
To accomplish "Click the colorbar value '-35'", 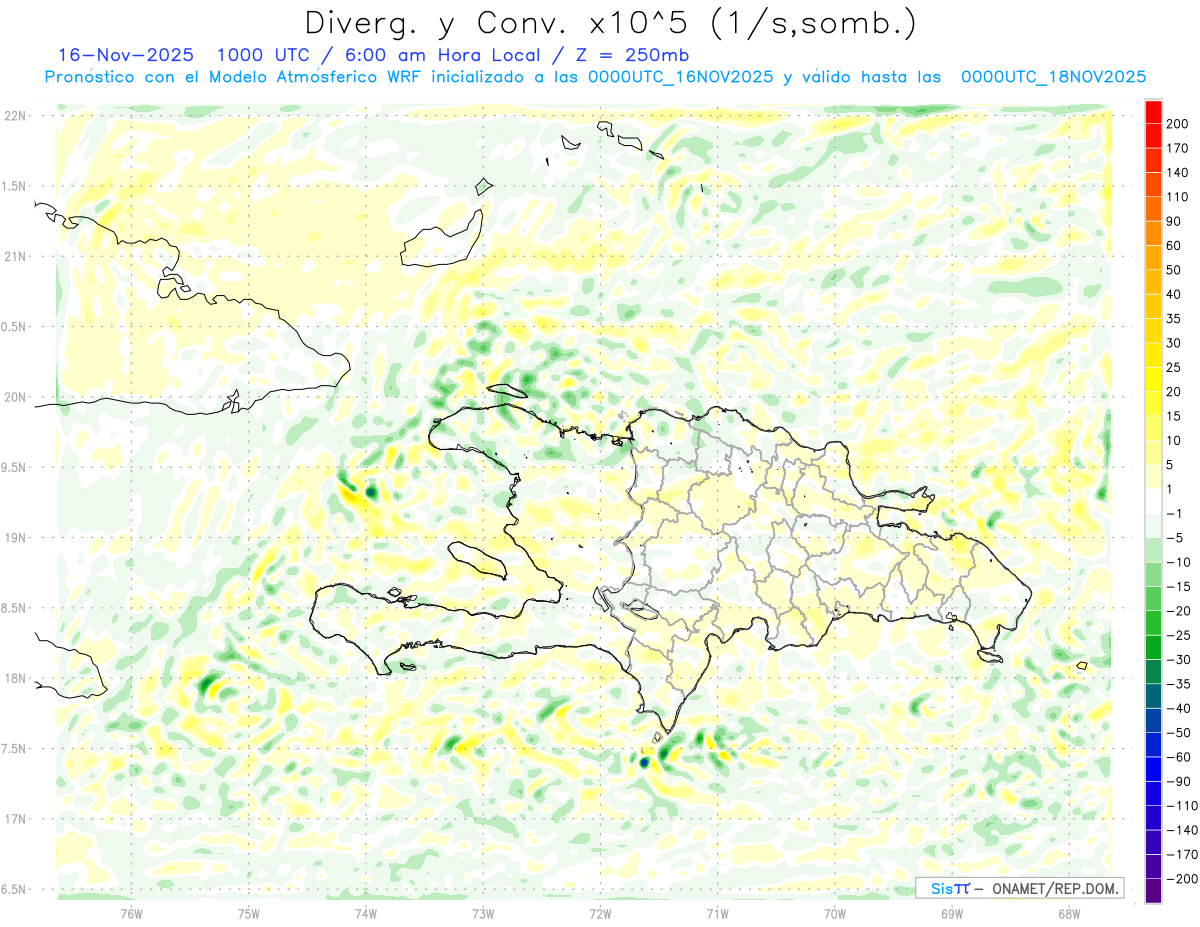I will (x=1180, y=684).
